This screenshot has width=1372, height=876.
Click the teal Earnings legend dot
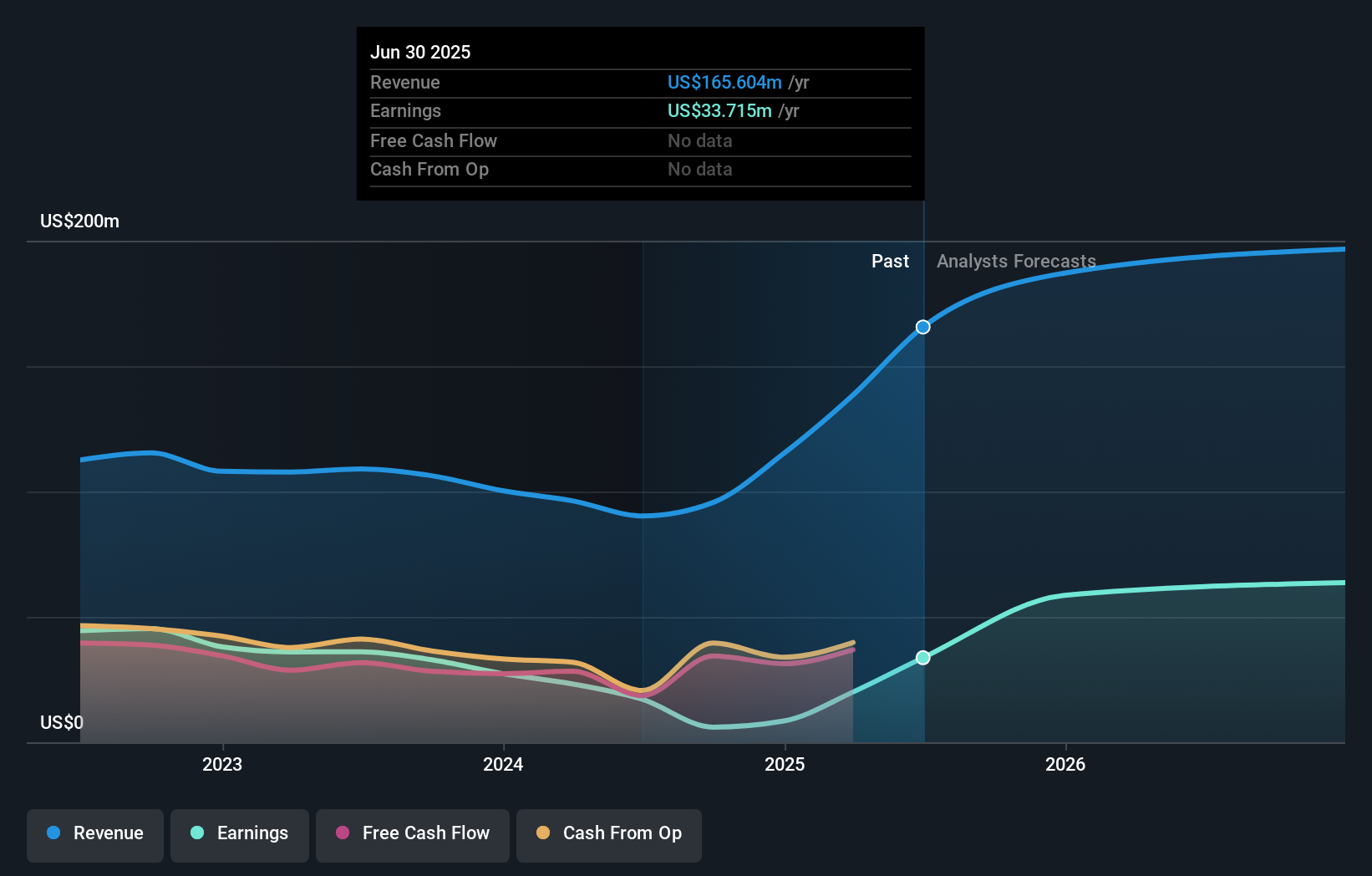[197, 833]
